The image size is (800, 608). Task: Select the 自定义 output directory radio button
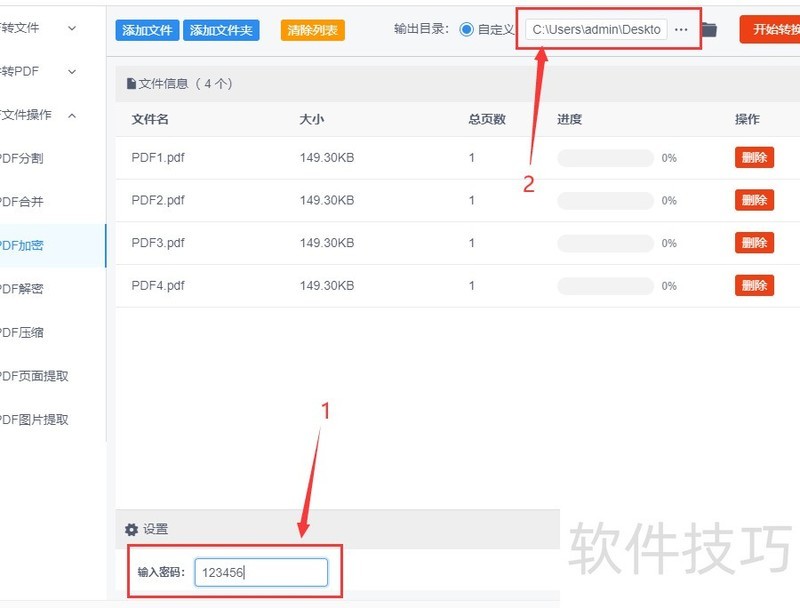coord(464,29)
